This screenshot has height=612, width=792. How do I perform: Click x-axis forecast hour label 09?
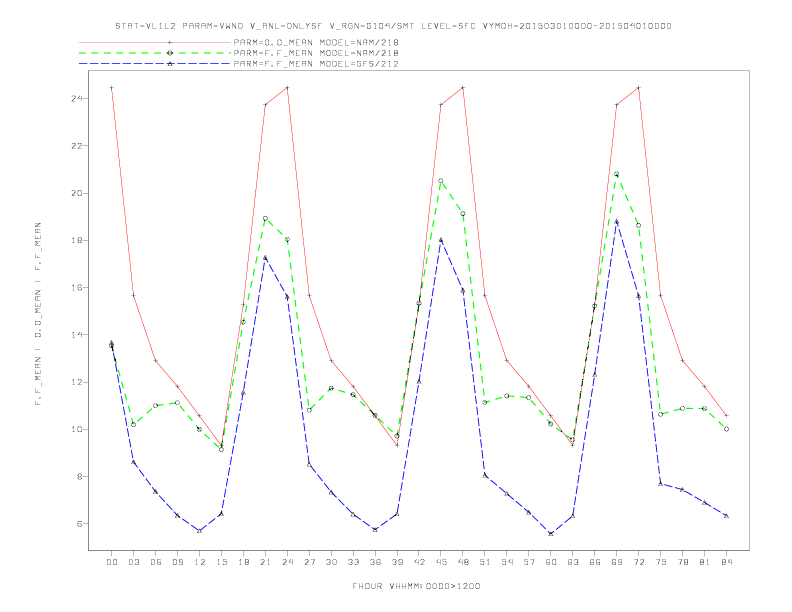tap(177, 562)
